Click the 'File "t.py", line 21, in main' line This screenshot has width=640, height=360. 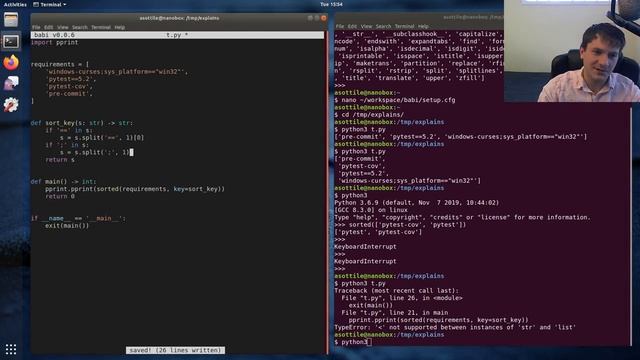coord(395,313)
